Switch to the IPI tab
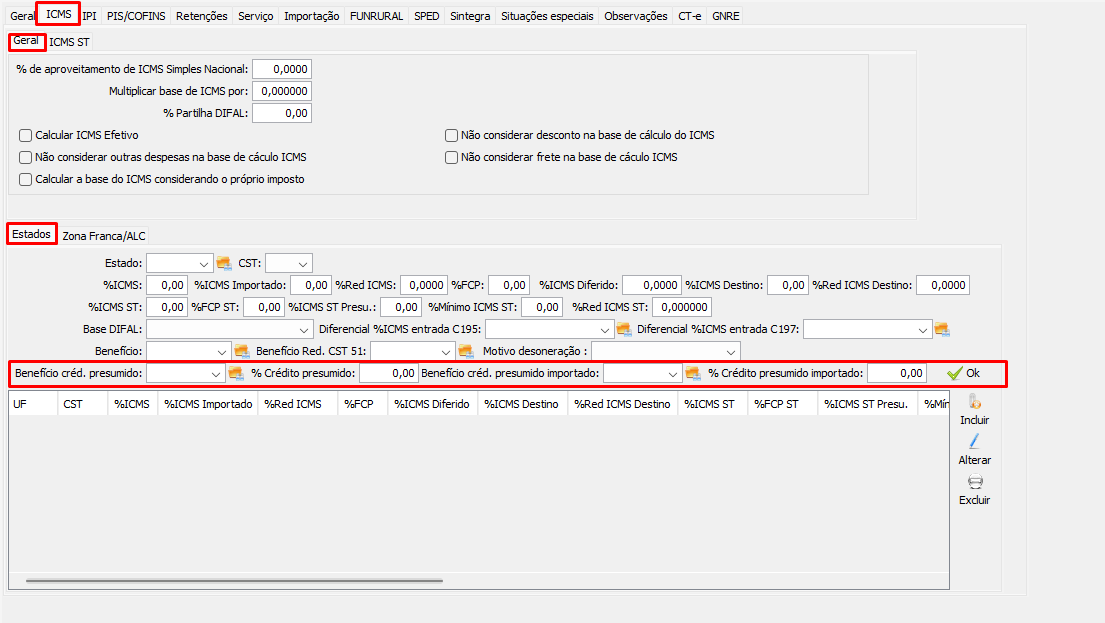The height and width of the screenshot is (623, 1105). [89, 16]
